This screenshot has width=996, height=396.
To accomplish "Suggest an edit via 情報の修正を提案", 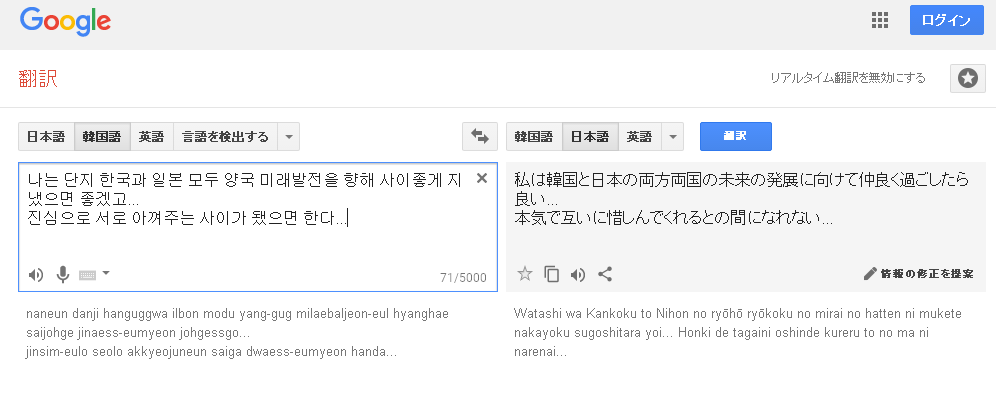I will pyautogui.click(x=919, y=274).
